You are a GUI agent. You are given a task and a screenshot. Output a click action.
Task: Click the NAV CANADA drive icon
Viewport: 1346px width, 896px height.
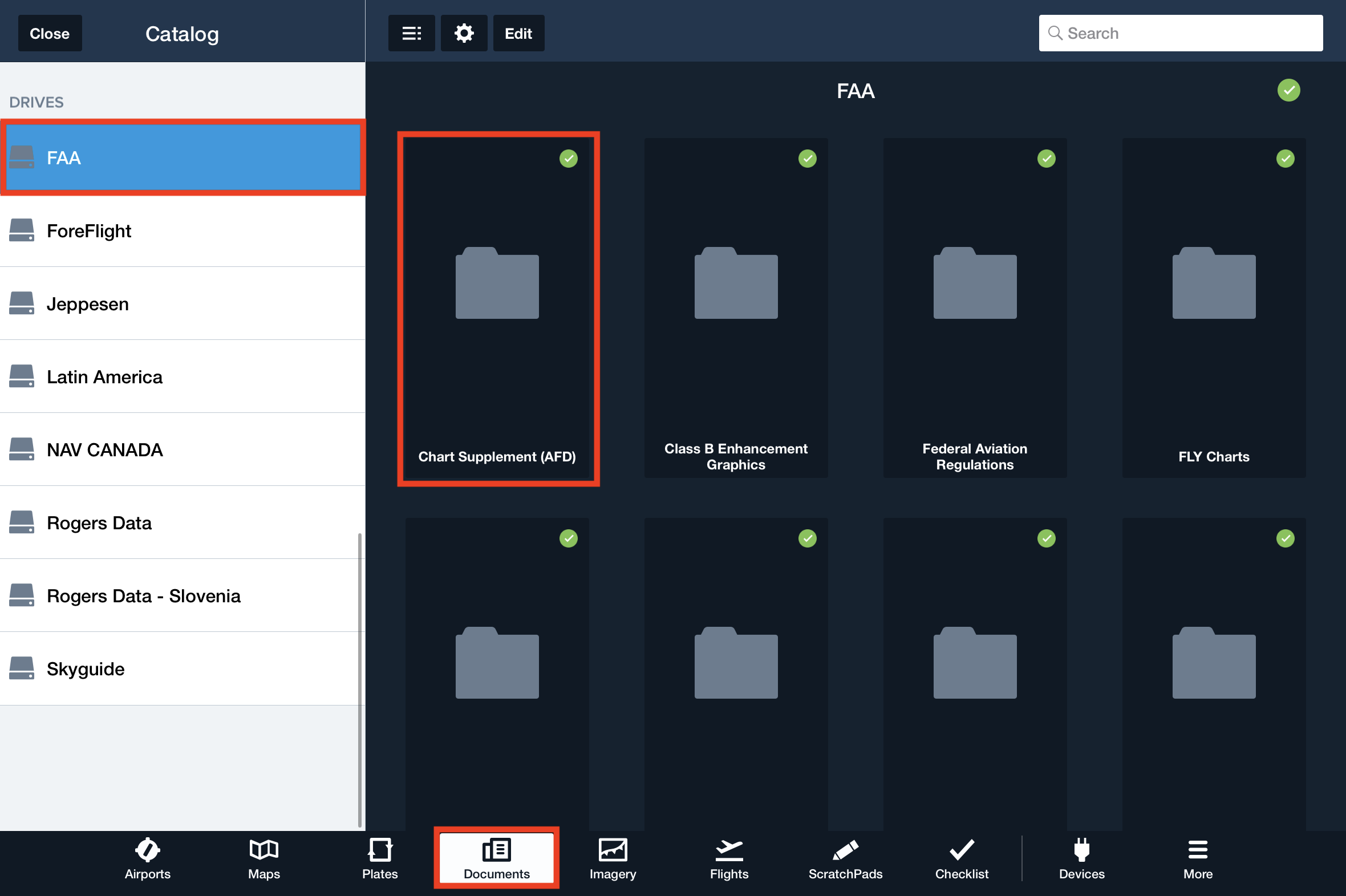22,449
